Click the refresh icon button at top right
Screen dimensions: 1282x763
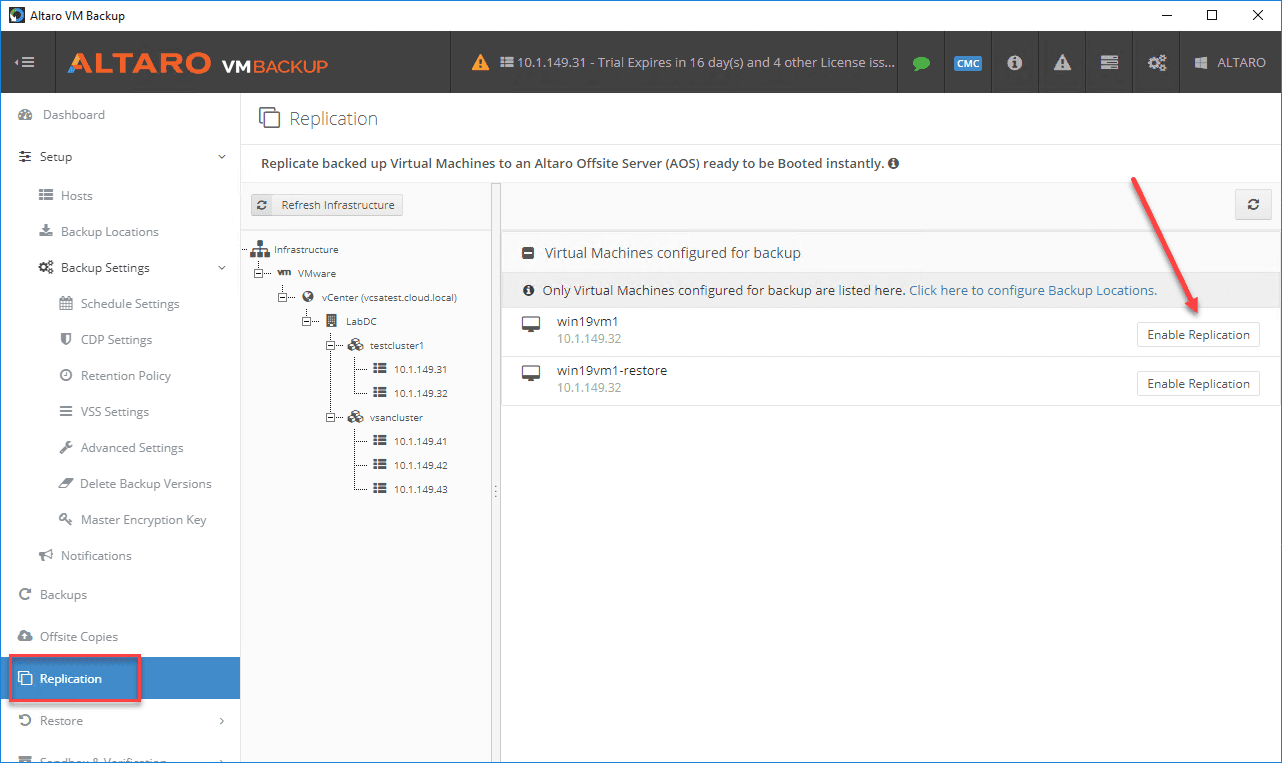(1252, 205)
